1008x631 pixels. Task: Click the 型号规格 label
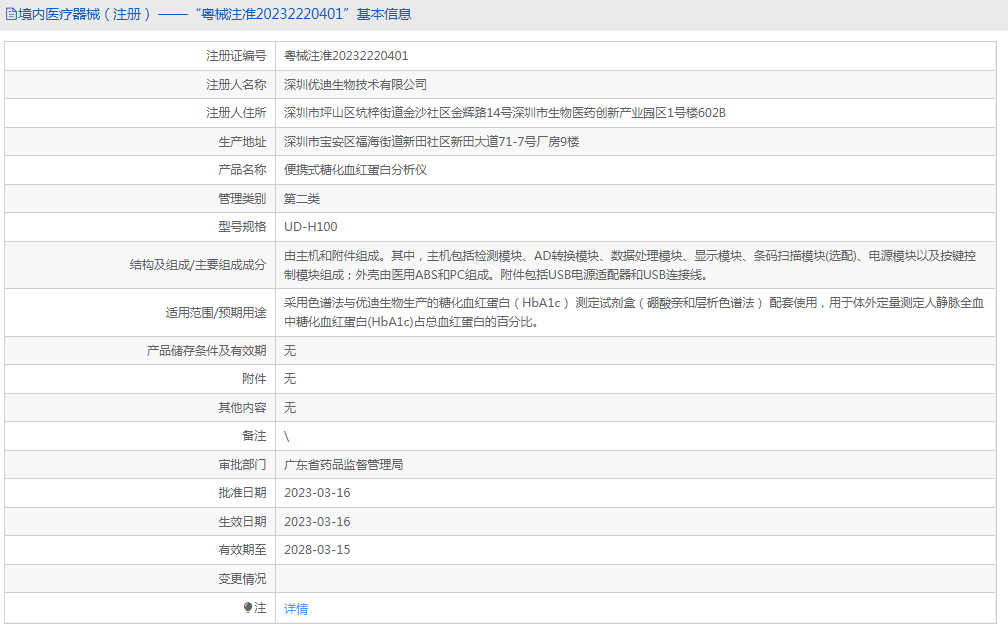[x=242, y=227]
